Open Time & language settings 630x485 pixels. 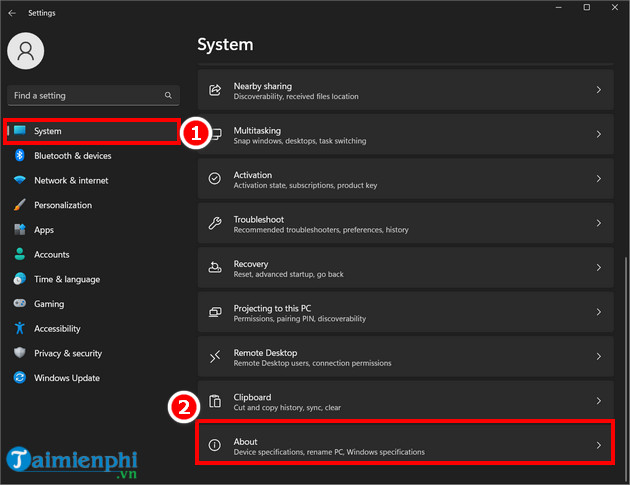coord(92,279)
